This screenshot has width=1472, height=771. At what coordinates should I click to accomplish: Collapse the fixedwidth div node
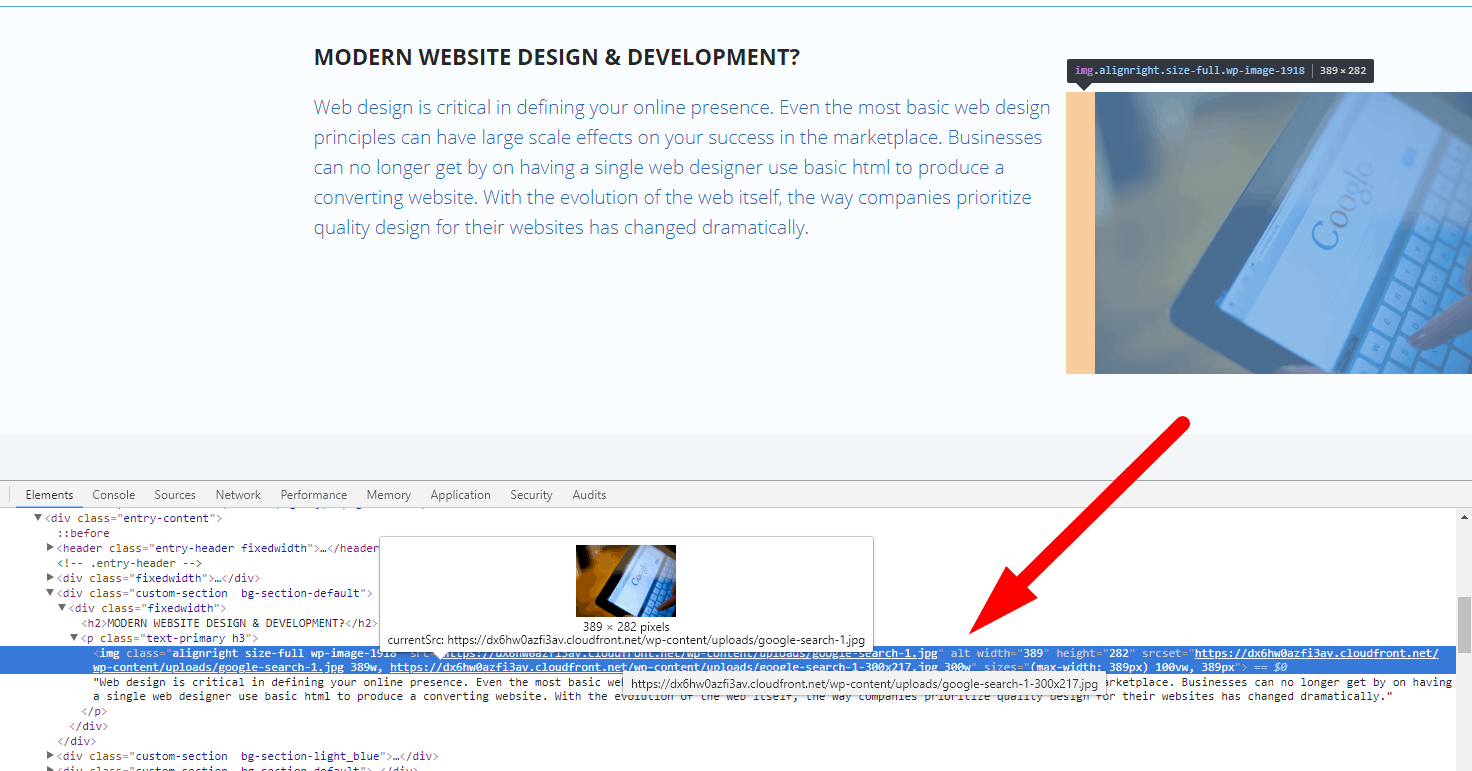click(x=61, y=607)
